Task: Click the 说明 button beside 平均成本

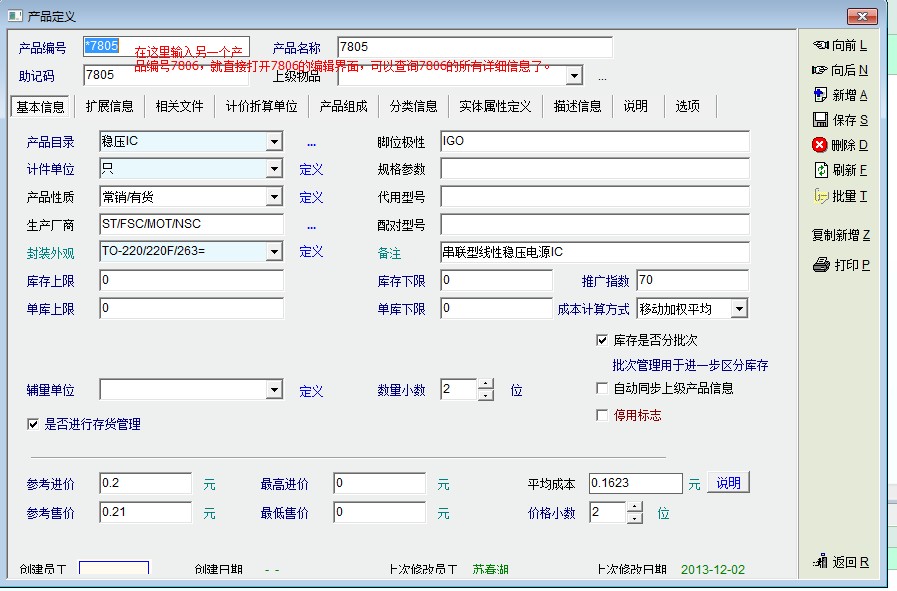Action: (x=728, y=483)
